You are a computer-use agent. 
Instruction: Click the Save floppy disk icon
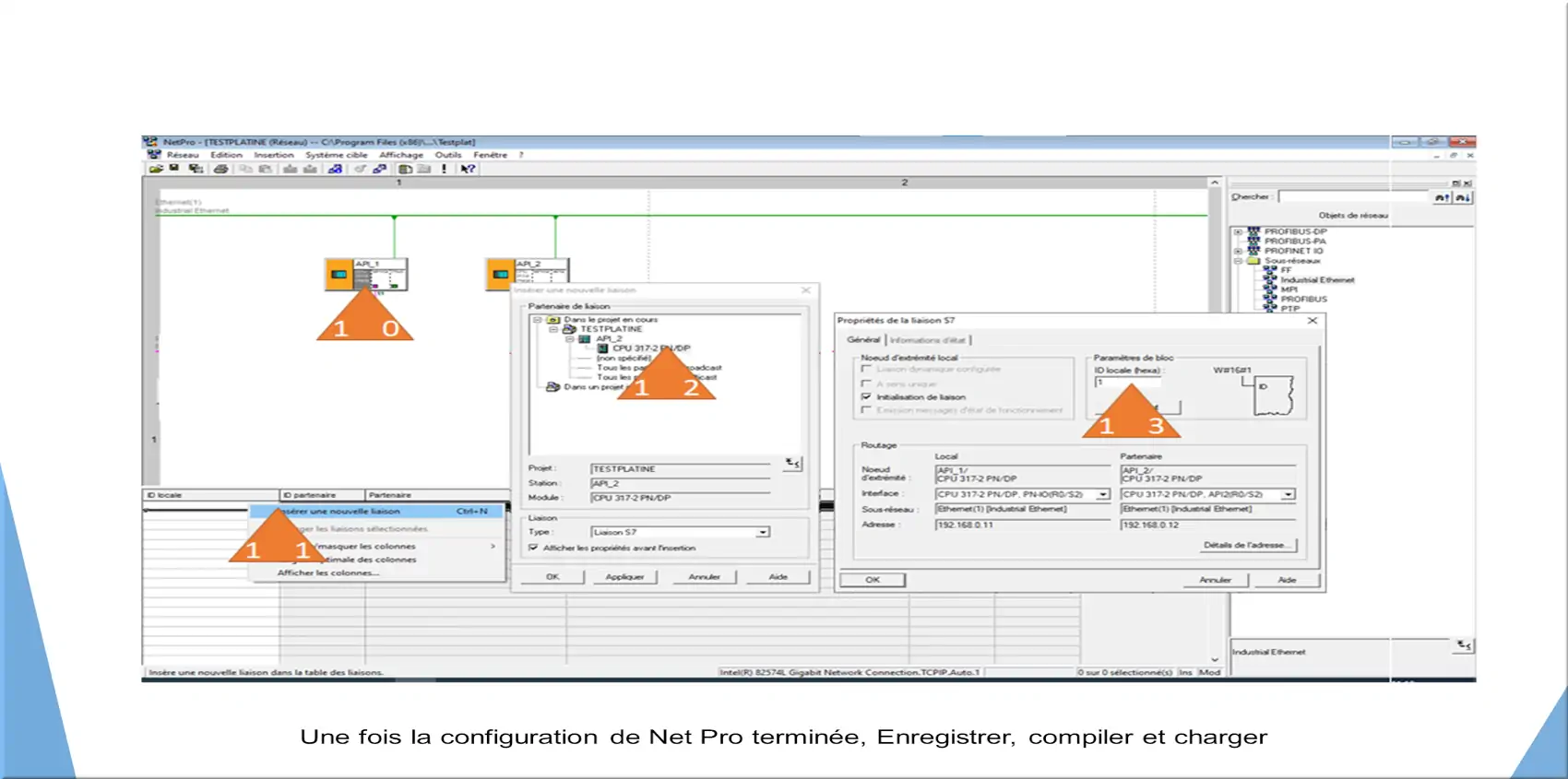point(173,169)
